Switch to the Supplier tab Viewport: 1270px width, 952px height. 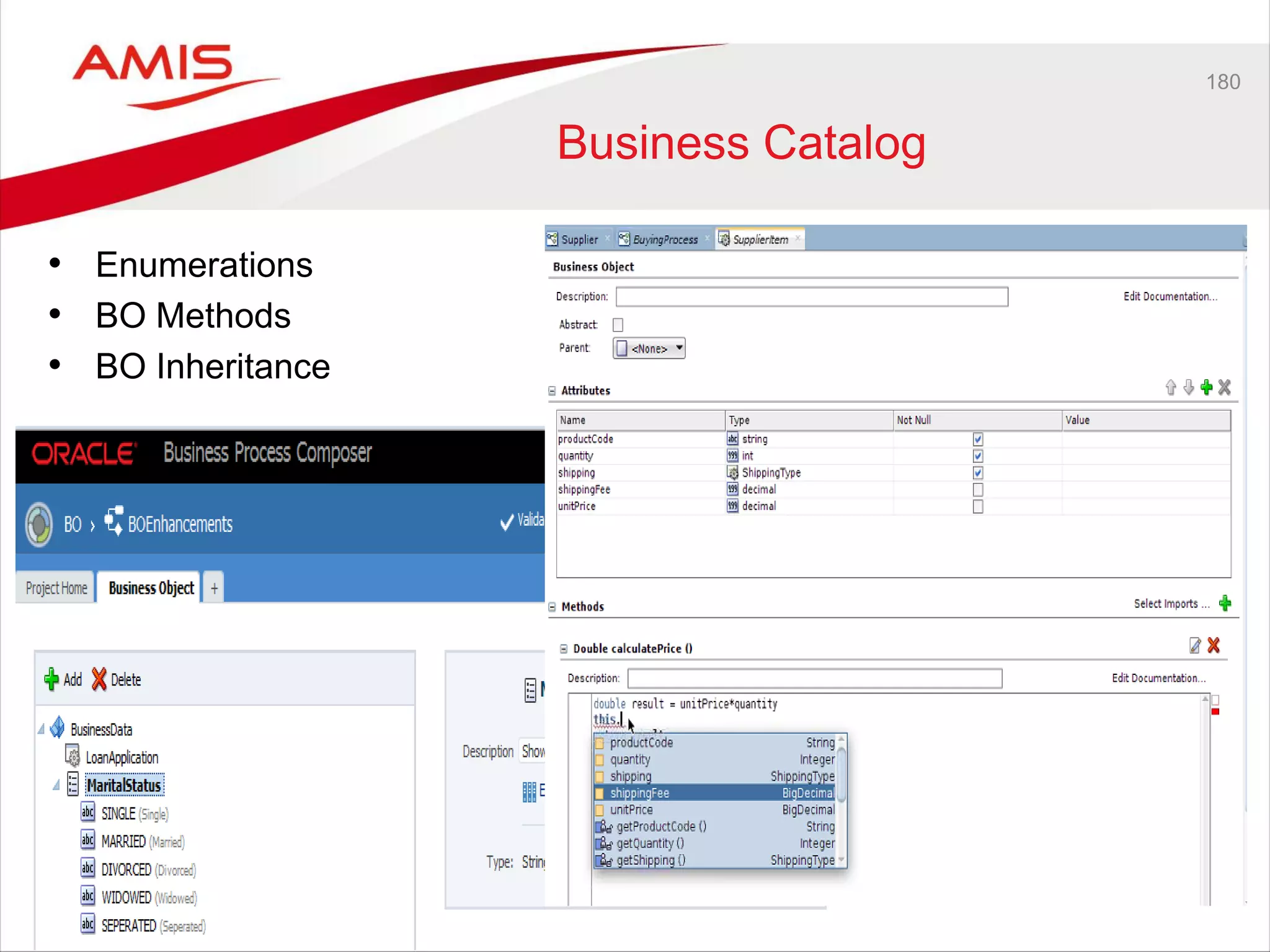pos(579,239)
